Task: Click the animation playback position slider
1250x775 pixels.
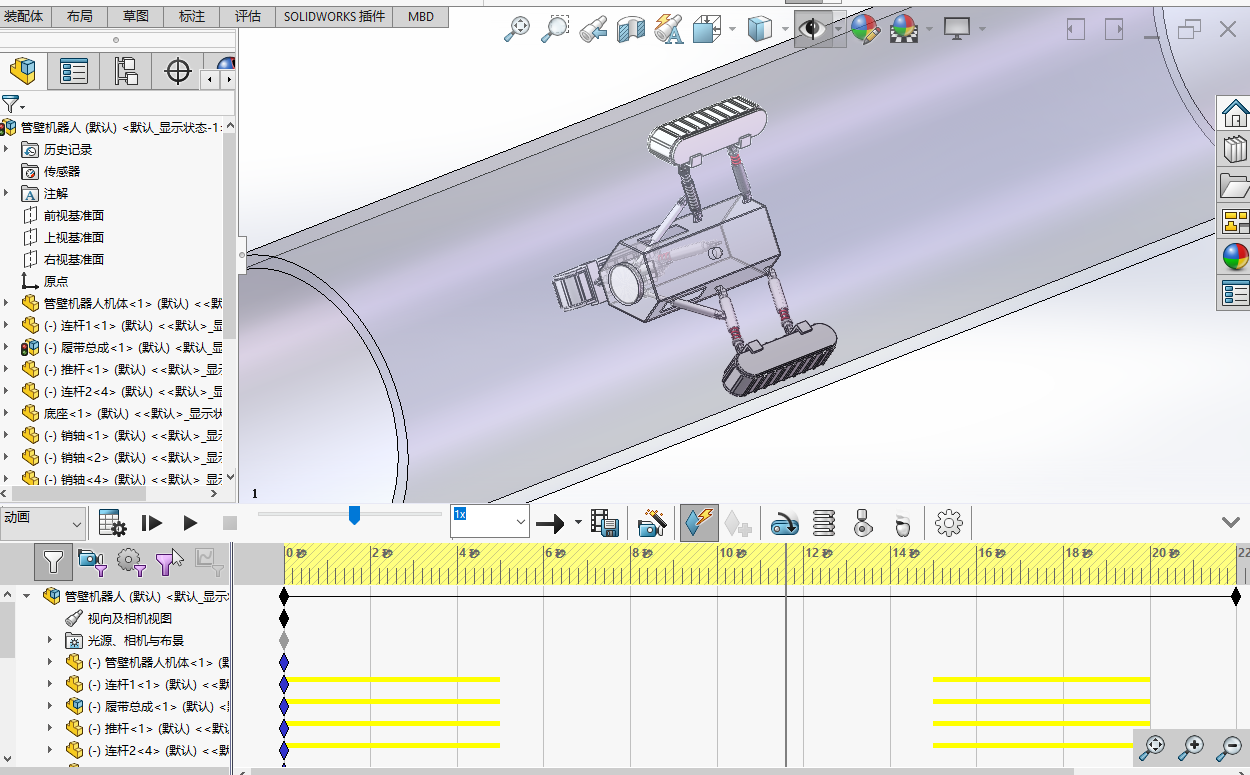Action: [354, 514]
